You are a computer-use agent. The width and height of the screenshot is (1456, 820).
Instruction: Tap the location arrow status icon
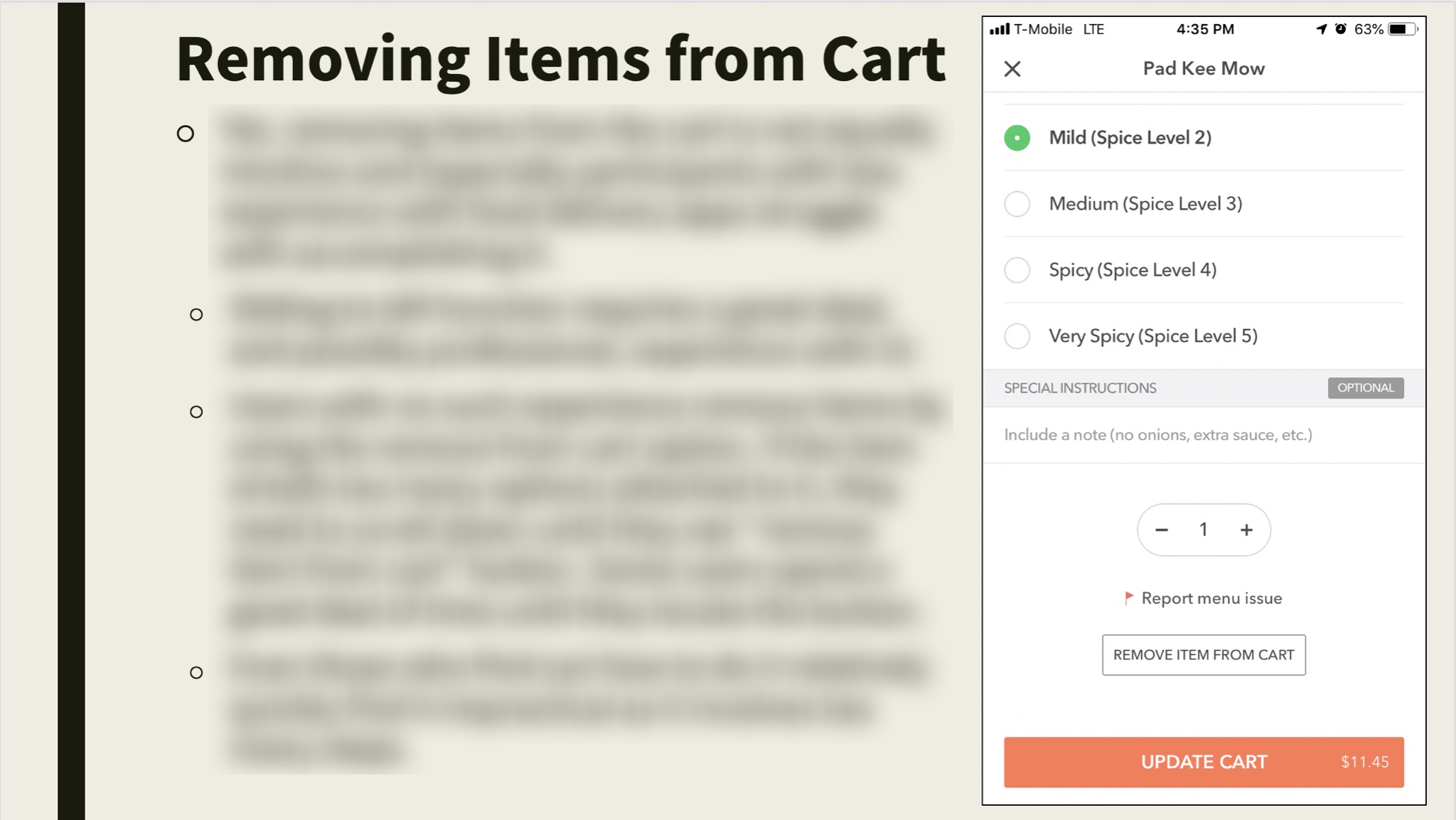click(x=1321, y=29)
